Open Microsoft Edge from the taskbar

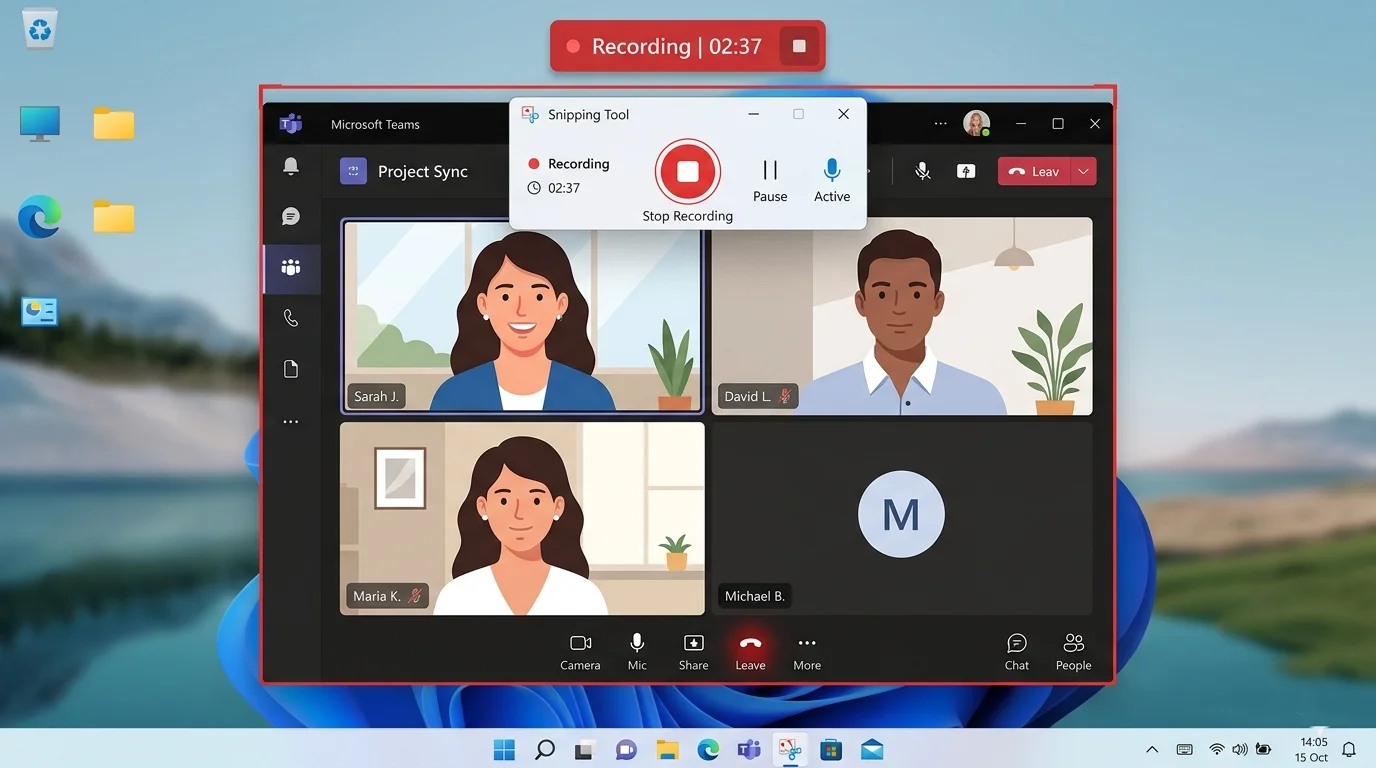[708, 748]
